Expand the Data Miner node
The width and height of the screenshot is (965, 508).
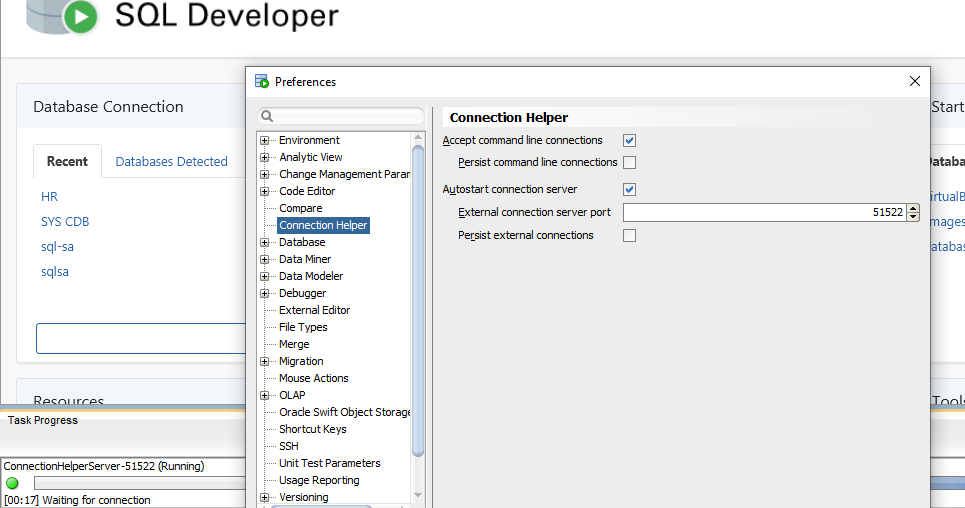[265, 259]
